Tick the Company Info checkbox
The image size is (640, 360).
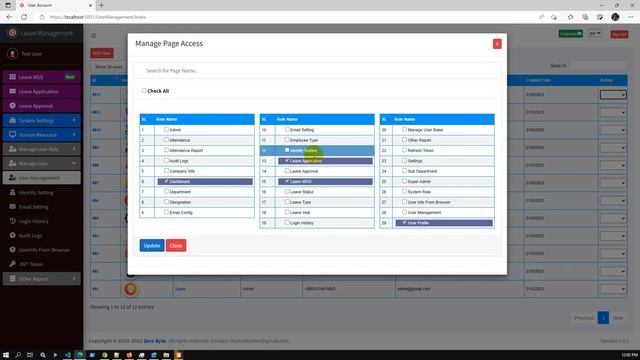click(166, 171)
